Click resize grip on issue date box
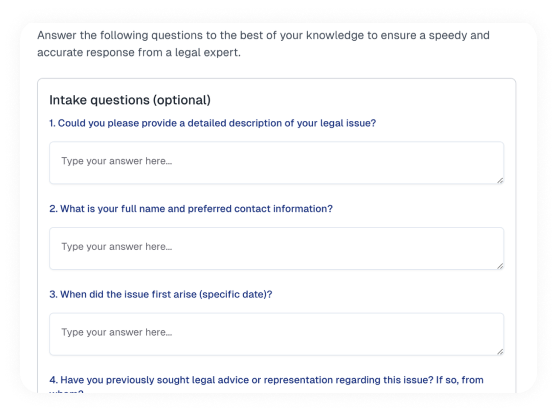The width and height of the screenshot is (557, 413). [500, 352]
